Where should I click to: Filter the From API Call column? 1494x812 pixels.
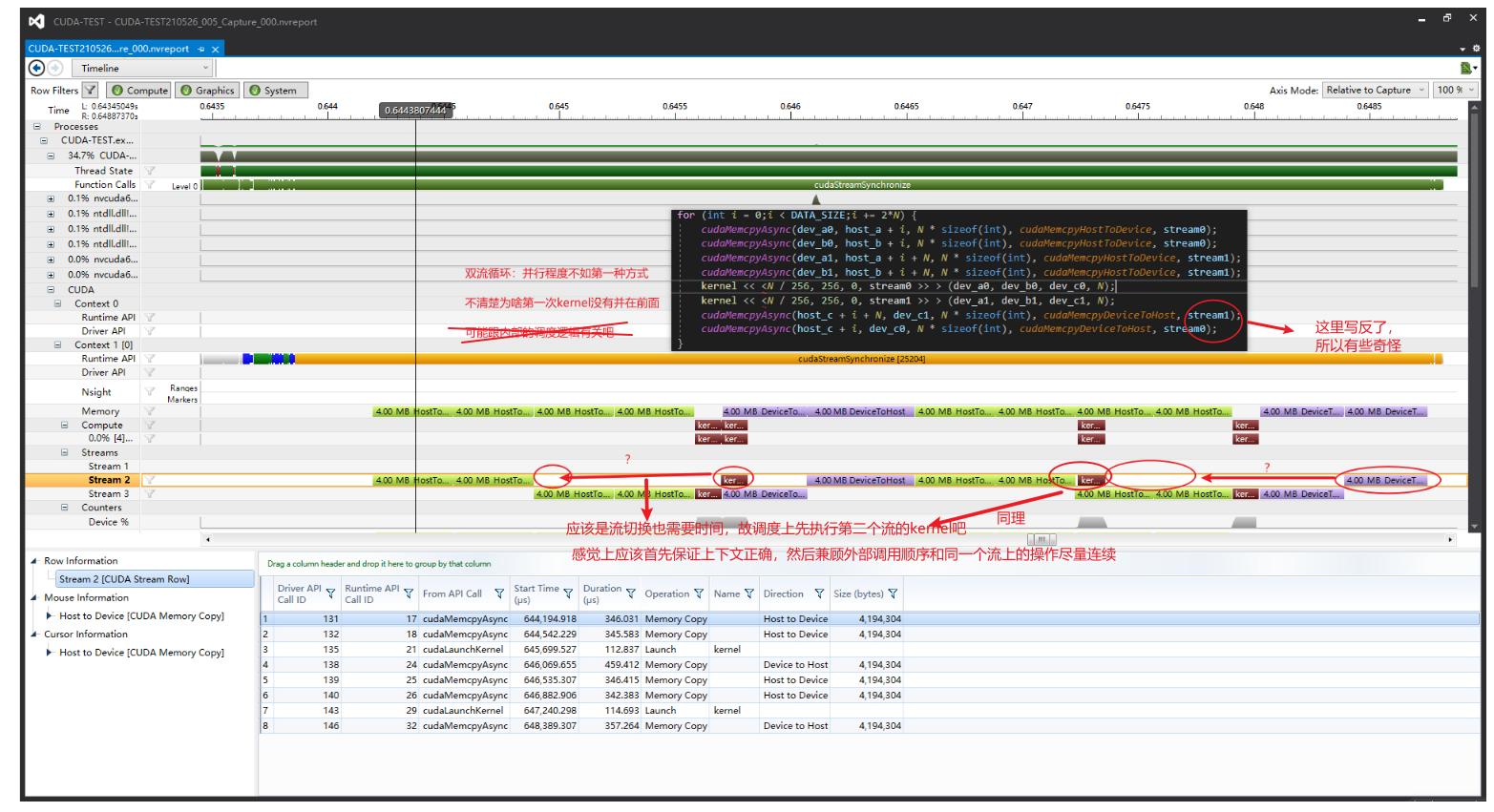[499, 593]
